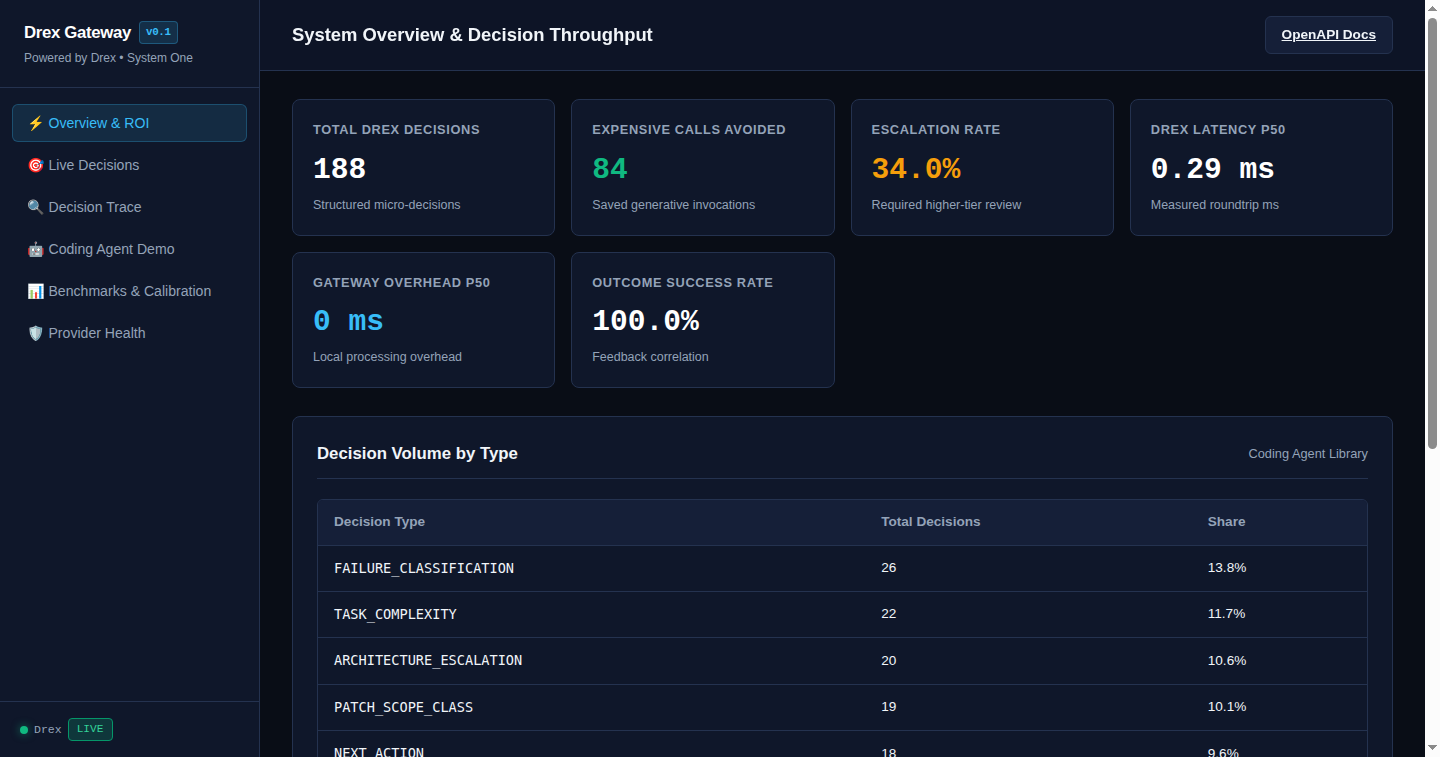The height and width of the screenshot is (757, 1440).
Task: Click the green status dot beside Drex
Action: click(x=24, y=730)
